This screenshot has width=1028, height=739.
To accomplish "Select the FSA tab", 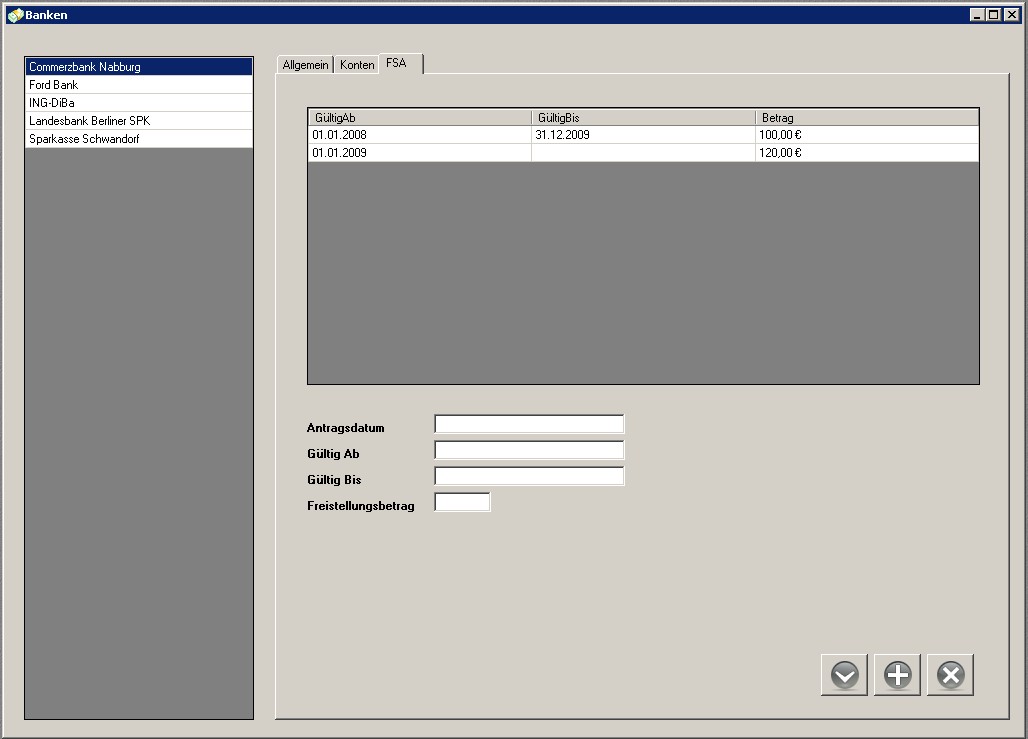I will coord(401,63).
